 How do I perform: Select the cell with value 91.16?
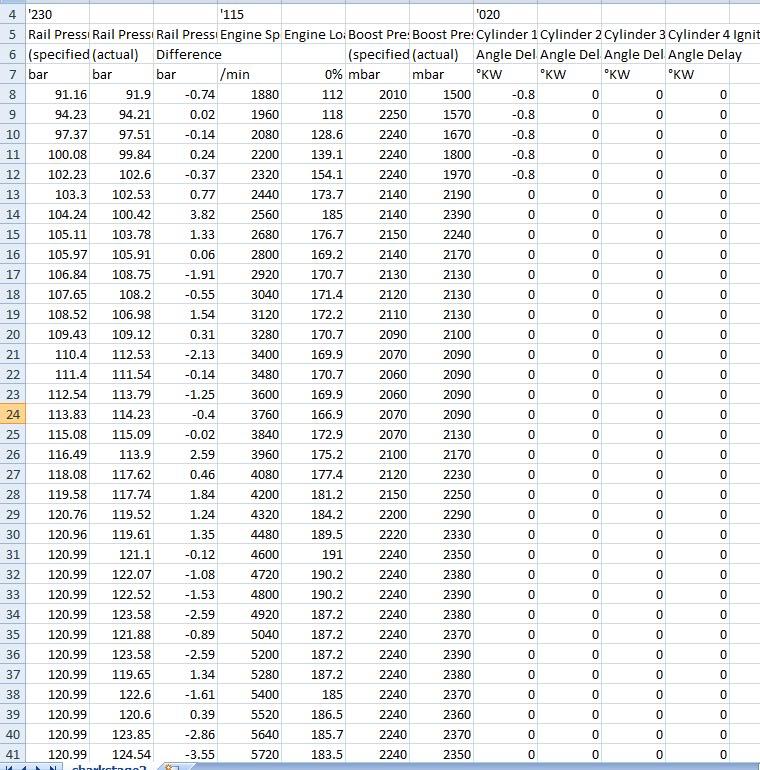pyautogui.click(x=57, y=94)
